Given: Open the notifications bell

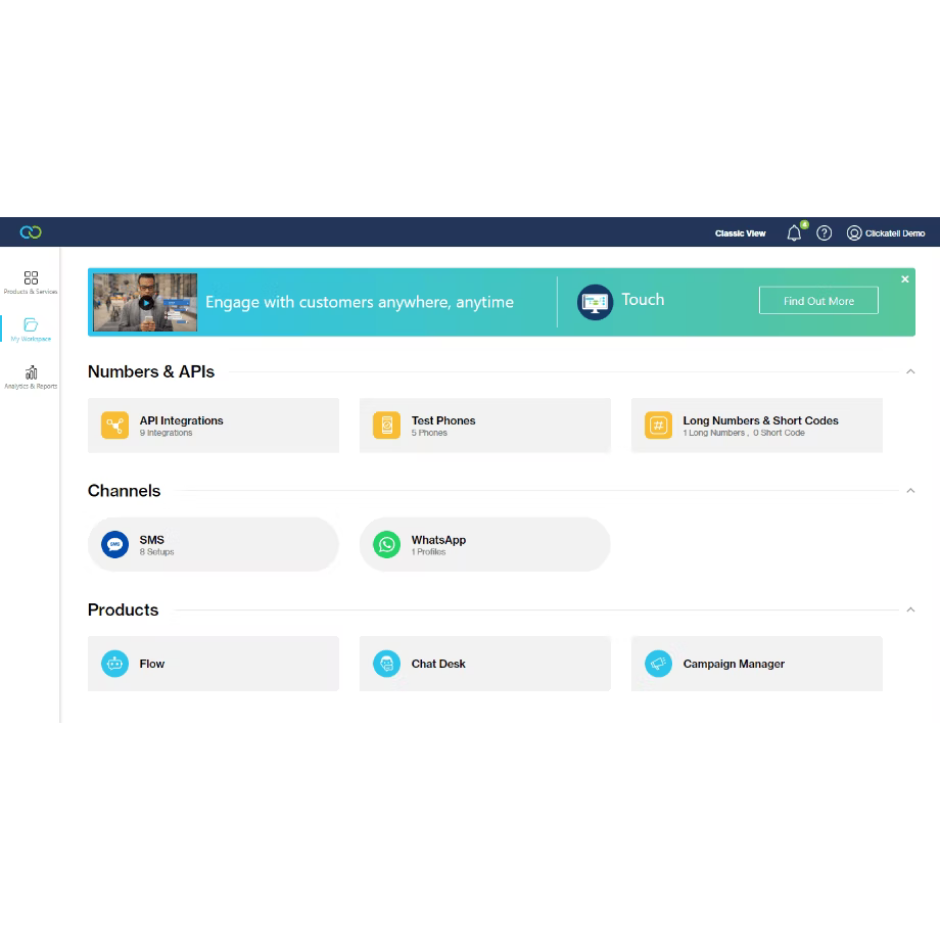Looking at the screenshot, I should coord(794,233).
